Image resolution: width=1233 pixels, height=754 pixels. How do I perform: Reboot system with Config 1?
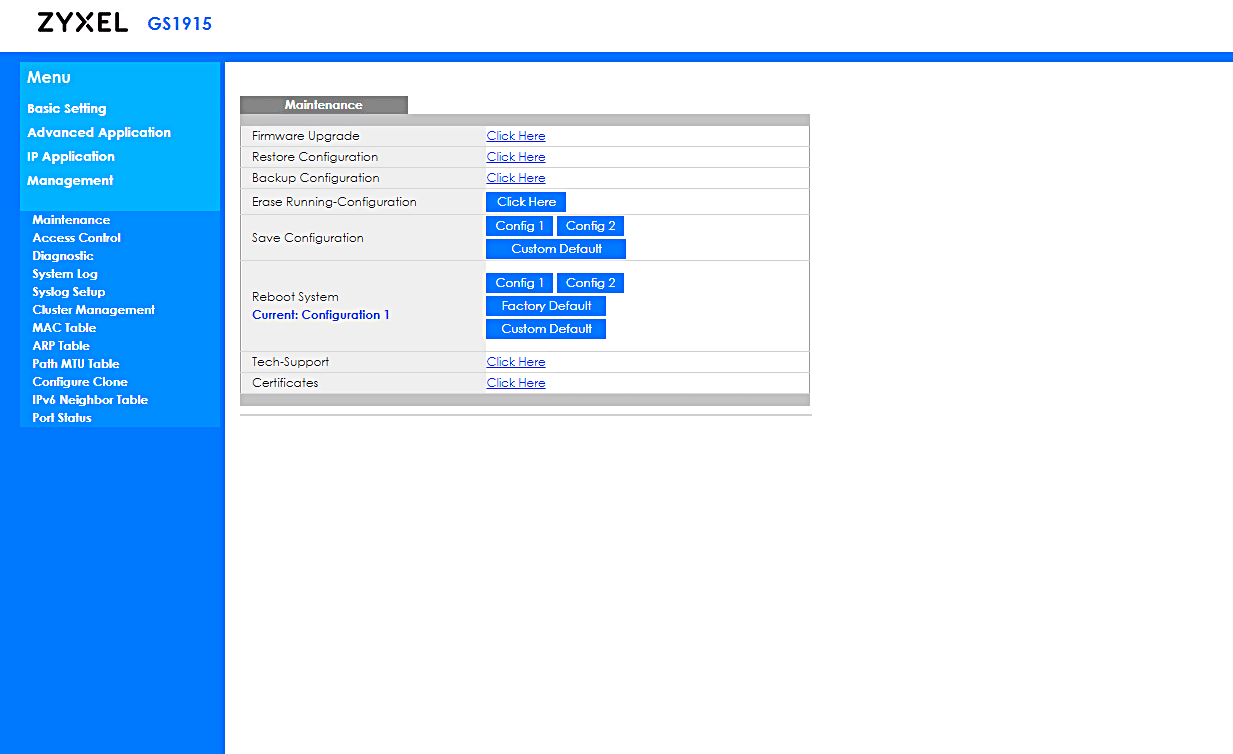(520, 283)
